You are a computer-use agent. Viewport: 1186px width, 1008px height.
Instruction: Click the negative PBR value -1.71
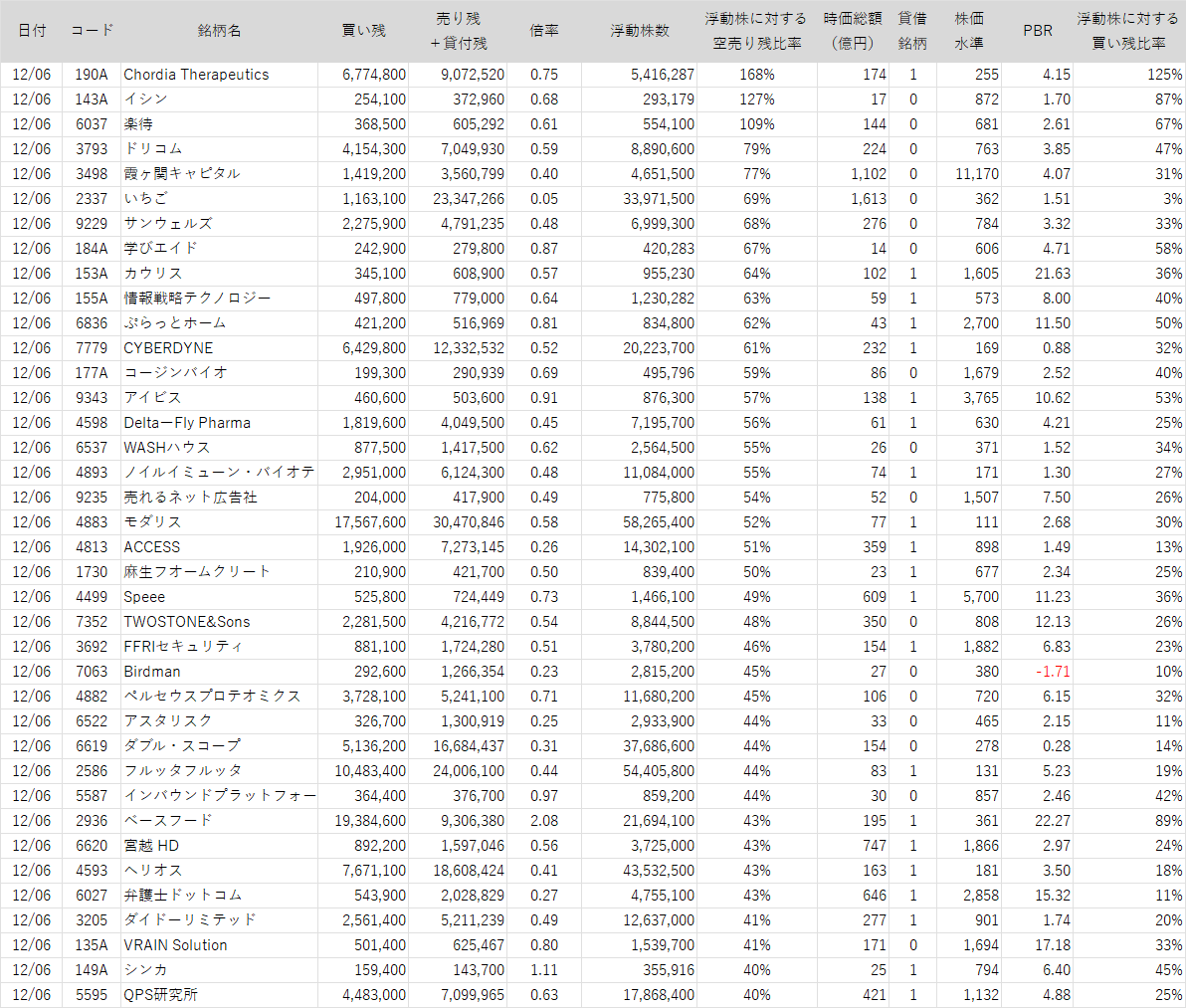pyautogui.click(x=1054, y=672)
